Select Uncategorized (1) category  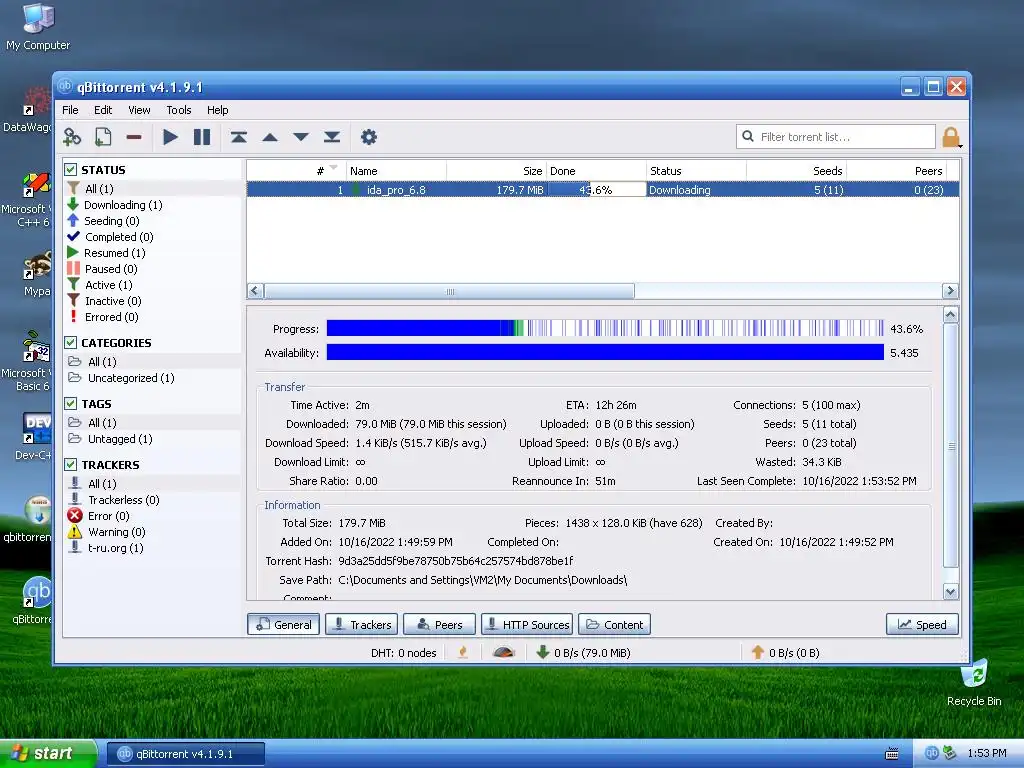[131, 378]
